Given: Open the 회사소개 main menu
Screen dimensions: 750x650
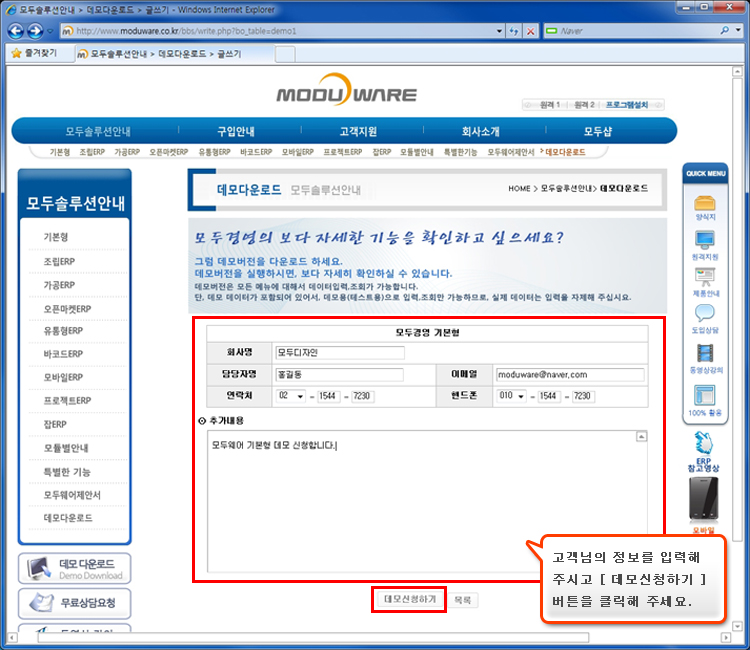Looking at the screenshot, I should point(481,132).
